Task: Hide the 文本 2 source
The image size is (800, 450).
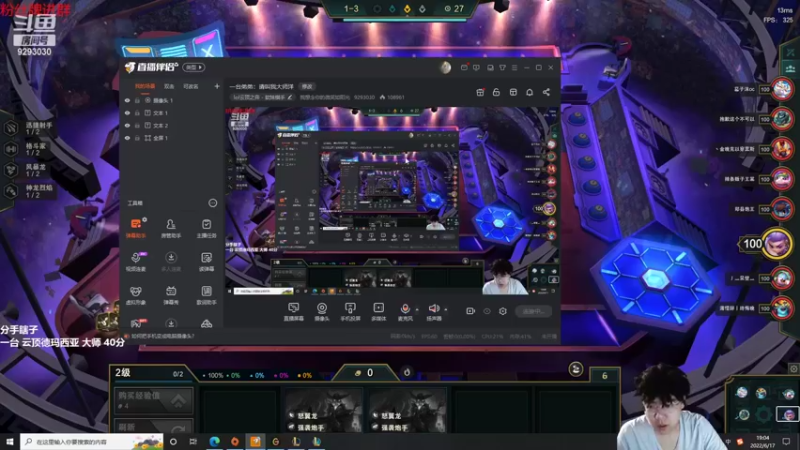Action: click(x=127, y=126)
